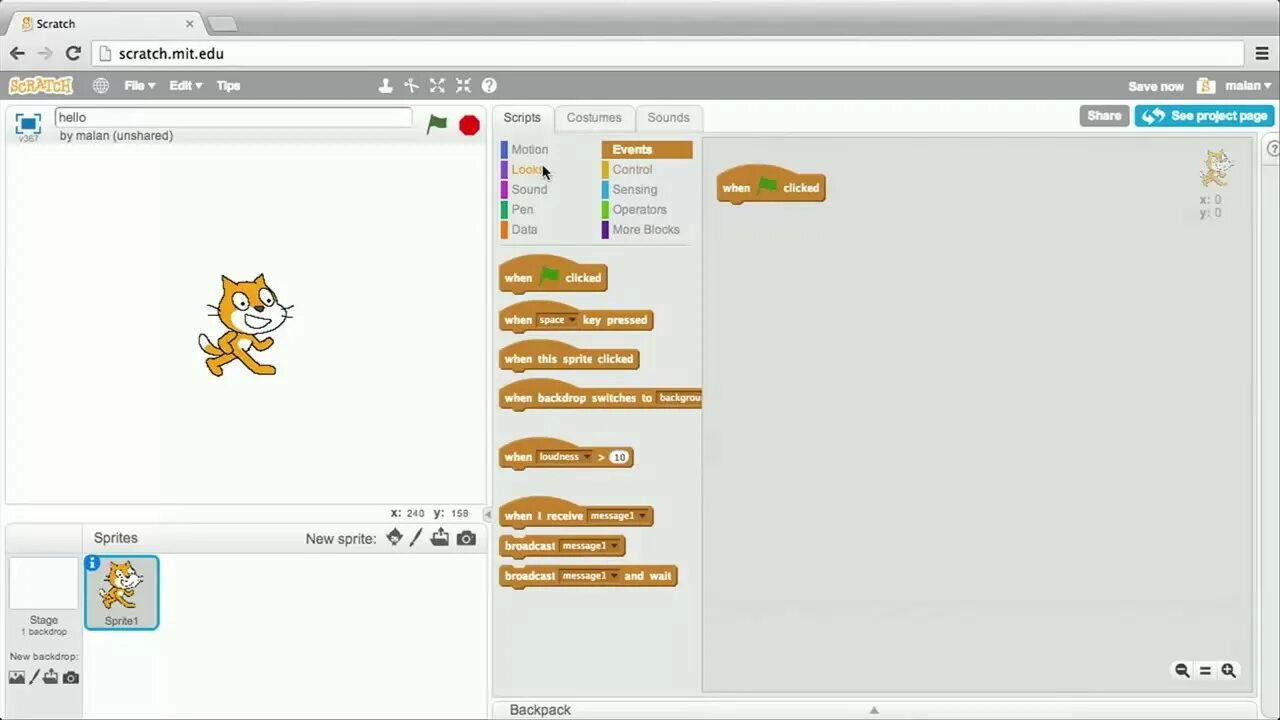Open the File menu
The height and width of the screenshot is (720, 1280).
click(x=139, y=86)
